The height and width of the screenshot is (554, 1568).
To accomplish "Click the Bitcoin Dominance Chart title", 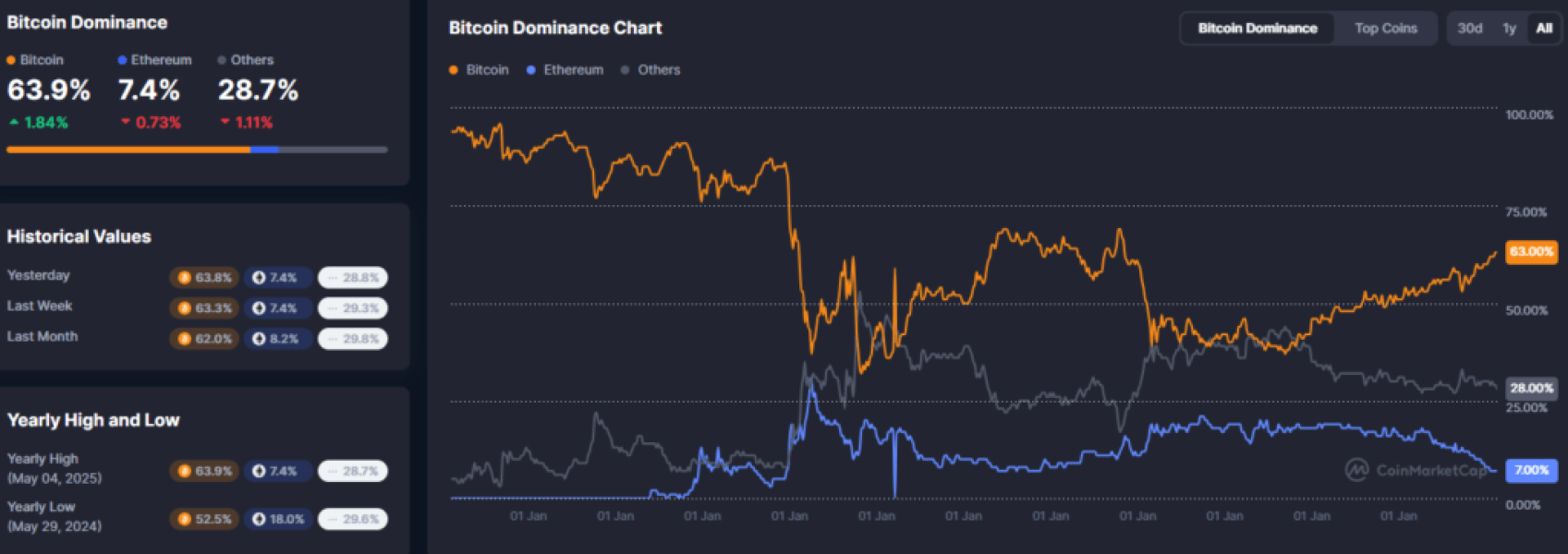I will (555, 28).
